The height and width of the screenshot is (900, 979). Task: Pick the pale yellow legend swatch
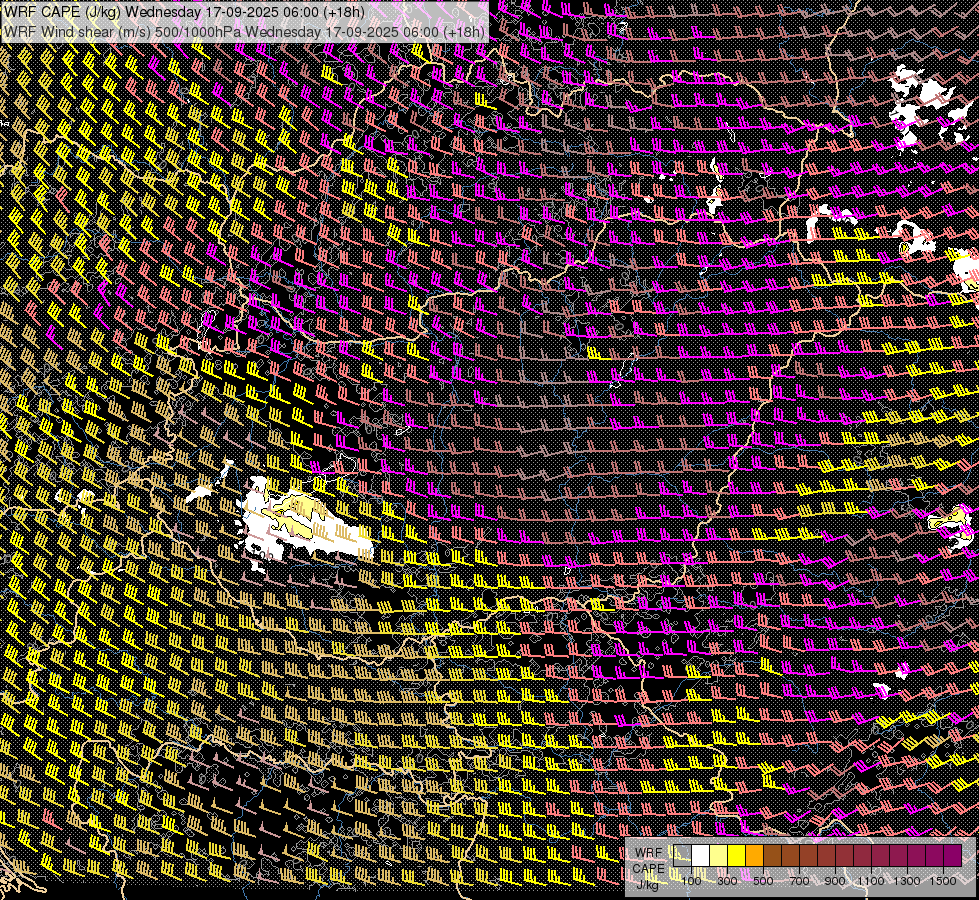click(719, 856)
